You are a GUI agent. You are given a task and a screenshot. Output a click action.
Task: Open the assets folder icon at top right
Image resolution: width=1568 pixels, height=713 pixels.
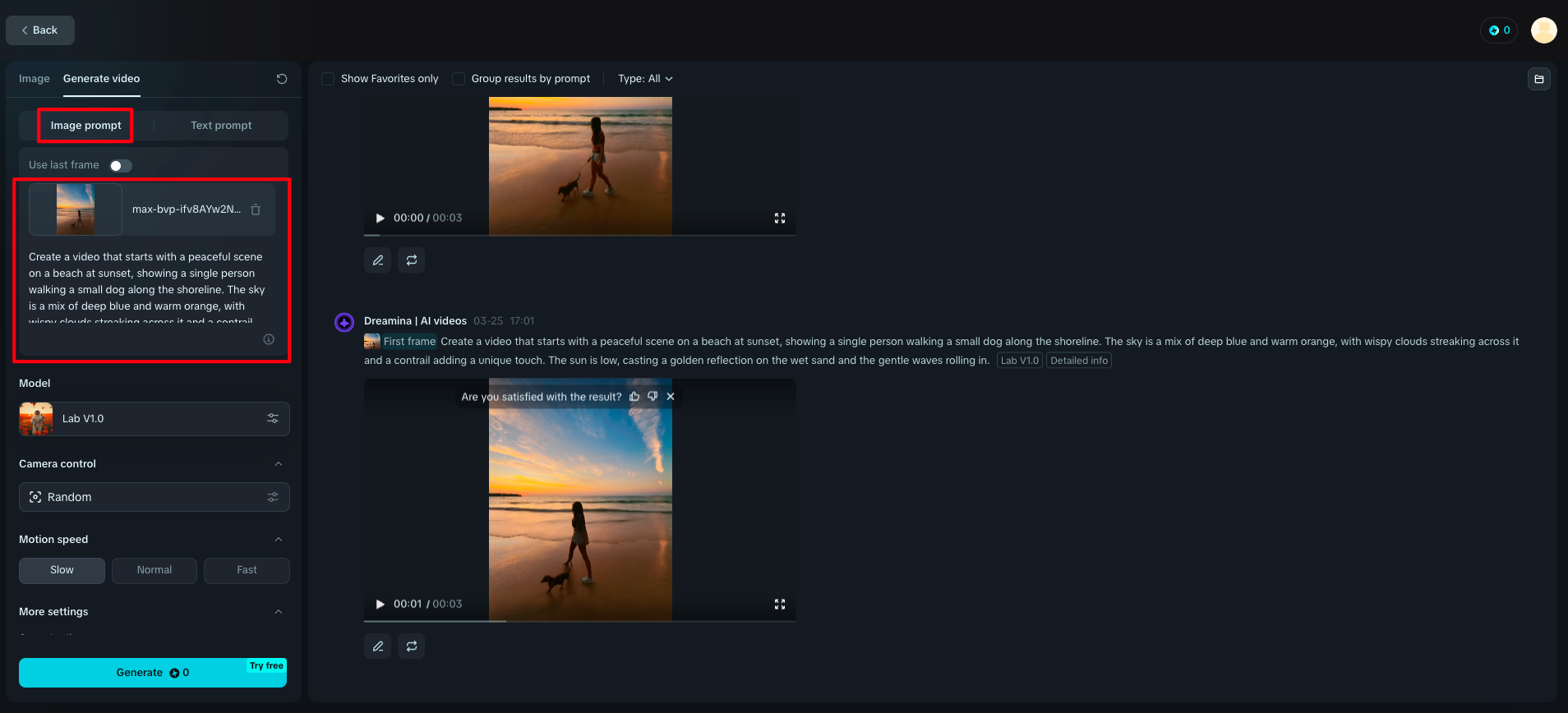(x=1539, y=79)
